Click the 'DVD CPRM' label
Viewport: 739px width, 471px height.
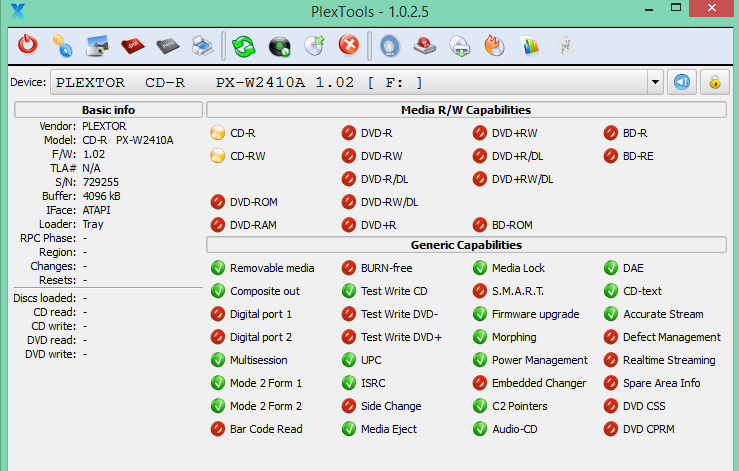click(649, 429)
